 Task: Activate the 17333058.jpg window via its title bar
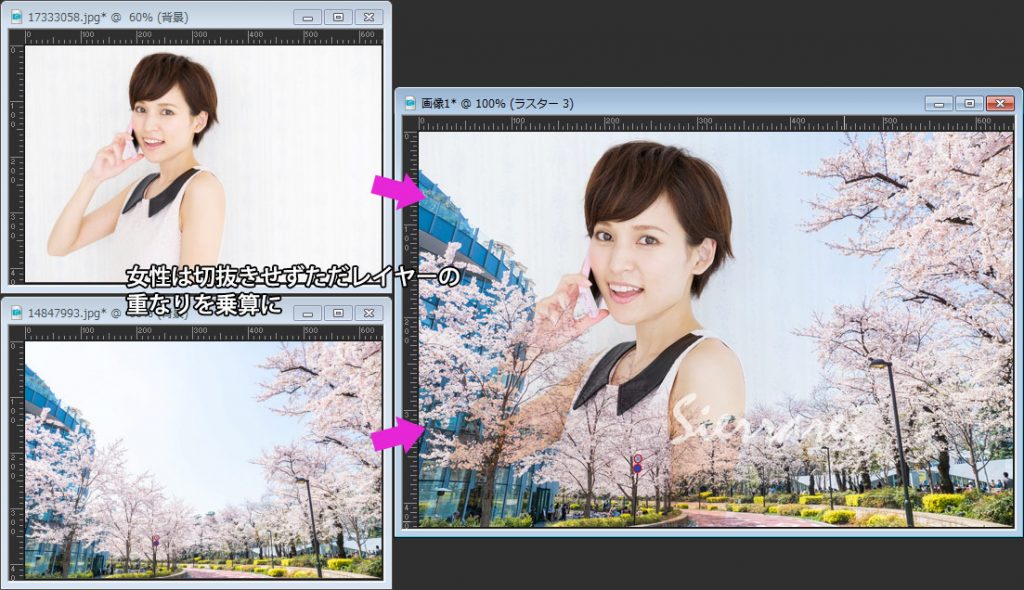click(200, 17)
